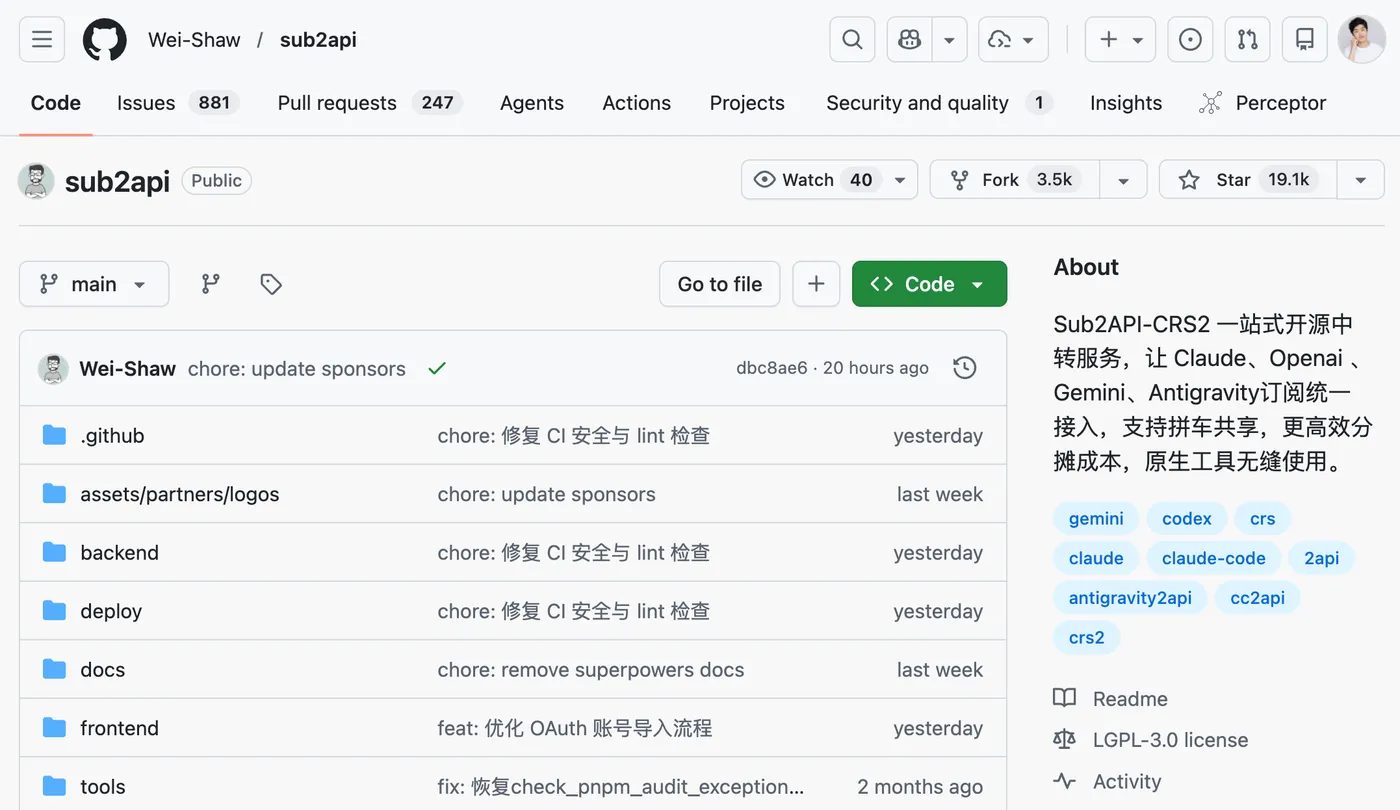The image size is (1400, 810).
Task: Select the antigravity2api topic tag
Action: coord(1130,598)
